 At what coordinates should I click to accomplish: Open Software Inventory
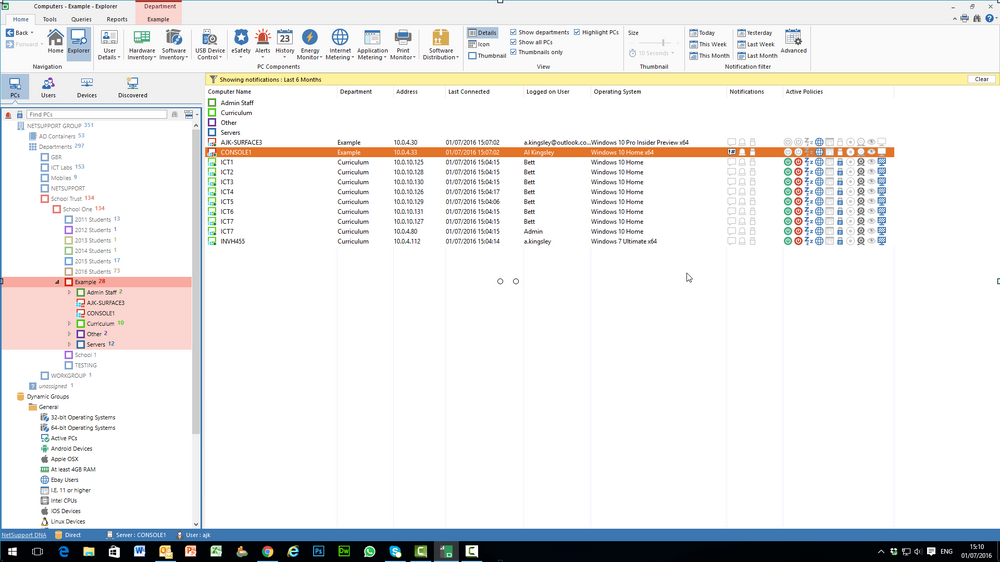point(173,45)
